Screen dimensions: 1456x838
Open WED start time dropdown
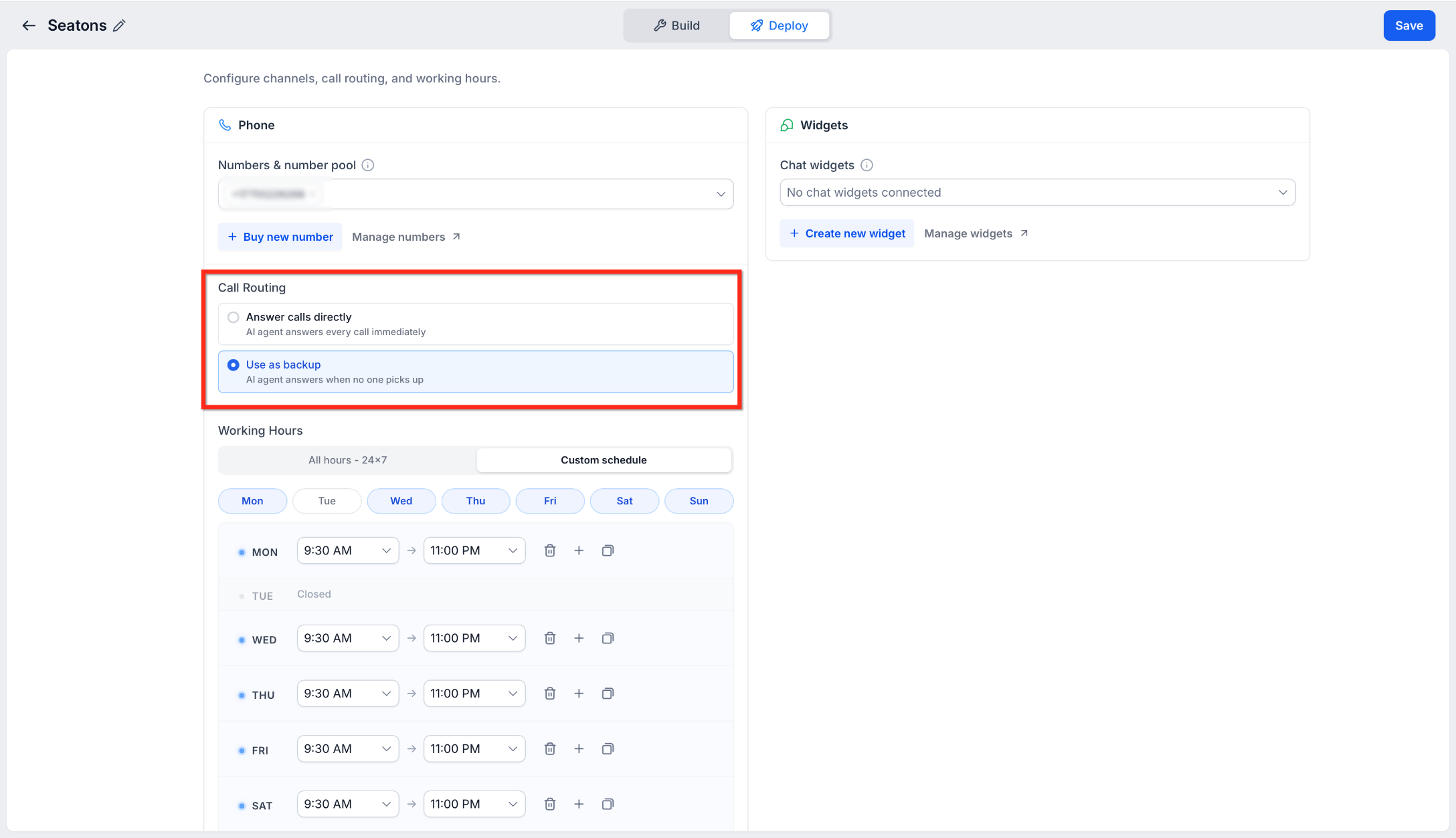(348, 638)
